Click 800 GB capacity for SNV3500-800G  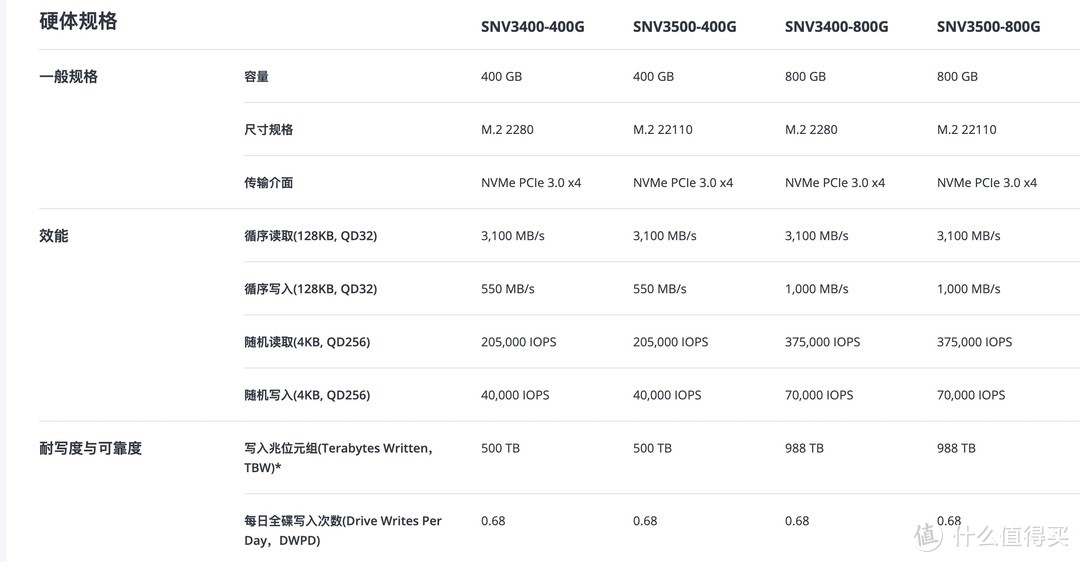coord(957,76)
